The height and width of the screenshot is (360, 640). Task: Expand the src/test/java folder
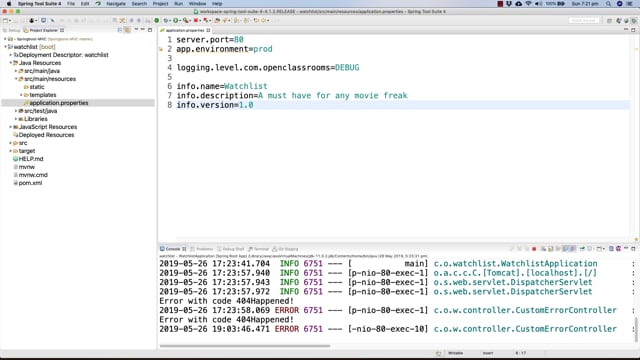click(16, 111)
